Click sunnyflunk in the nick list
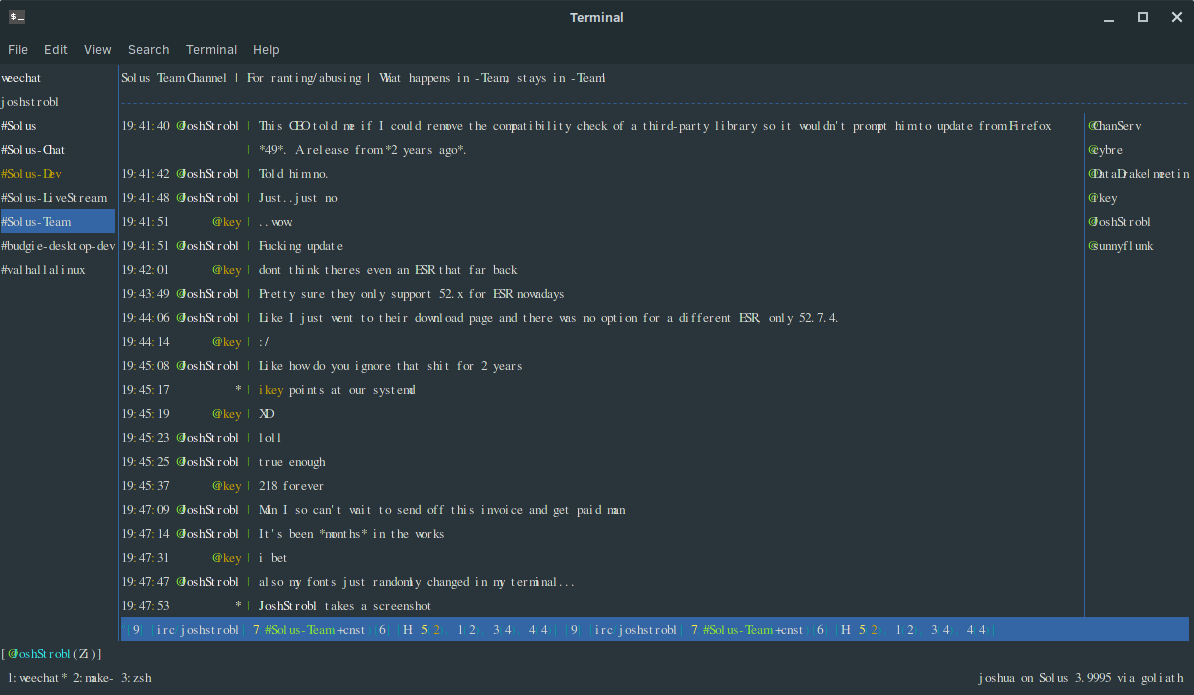 pos(1121,246)
